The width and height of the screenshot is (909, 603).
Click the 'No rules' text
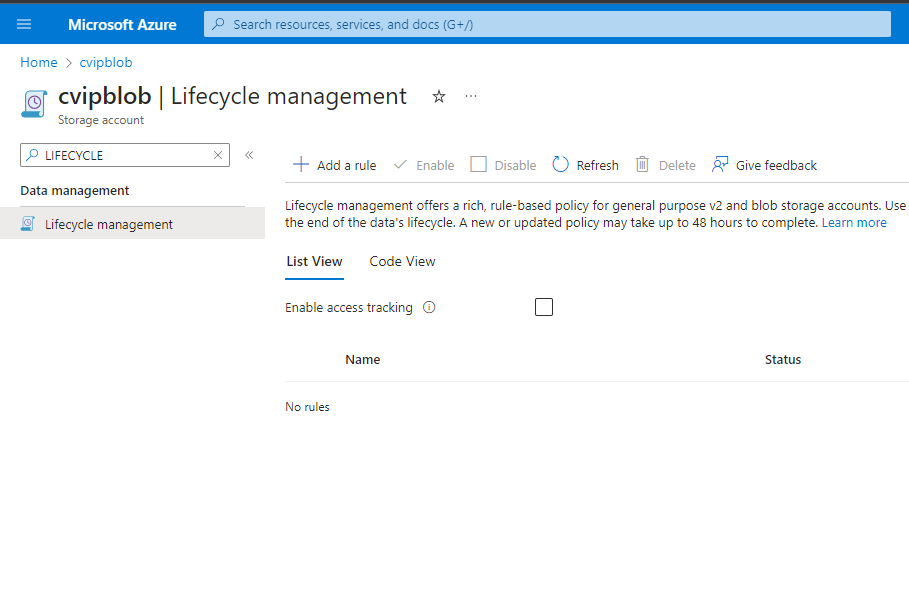[x=307, y=407]
